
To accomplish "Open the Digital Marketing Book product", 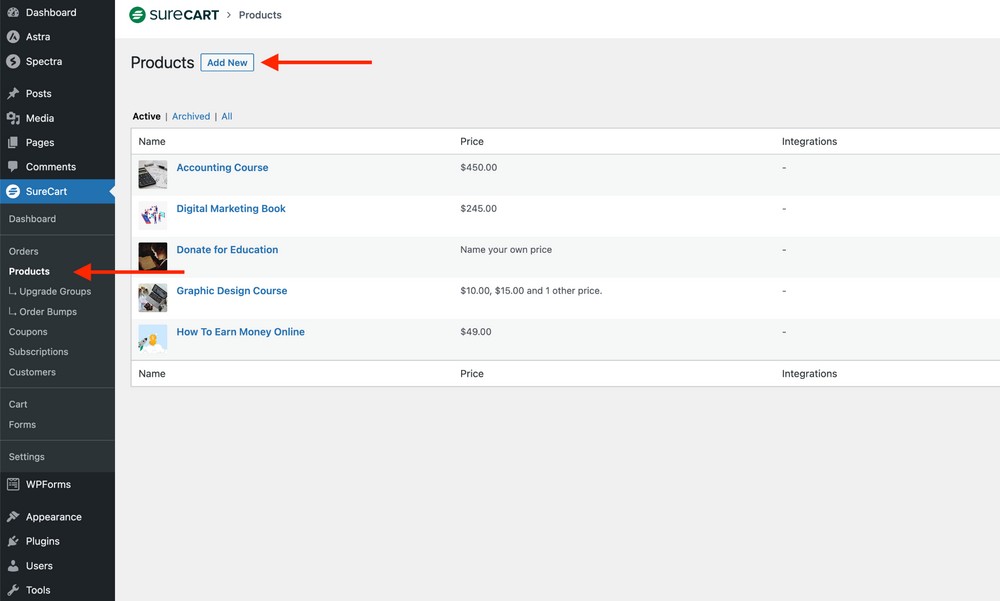I will pyautogui.click(x=231, y=209).
